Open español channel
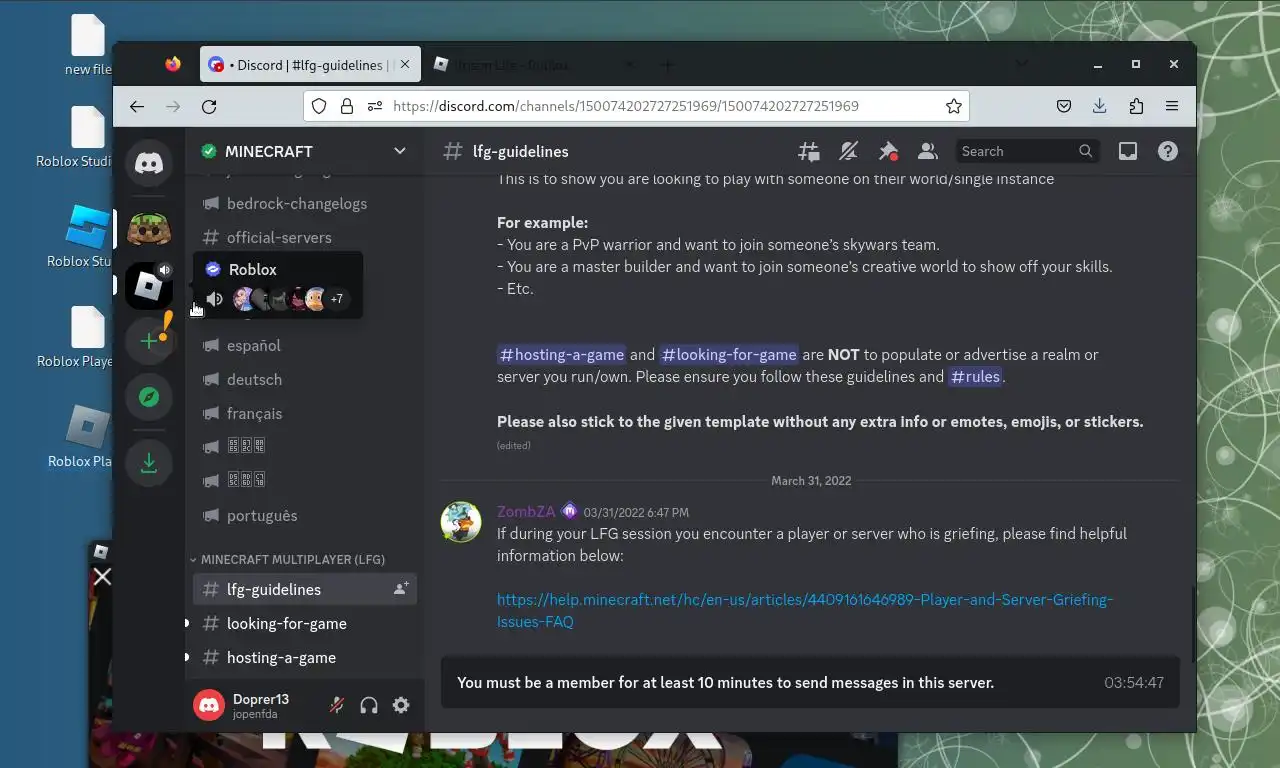Image resolution: width=1280 pixels, height=768 pixels. tap(305, 345)
